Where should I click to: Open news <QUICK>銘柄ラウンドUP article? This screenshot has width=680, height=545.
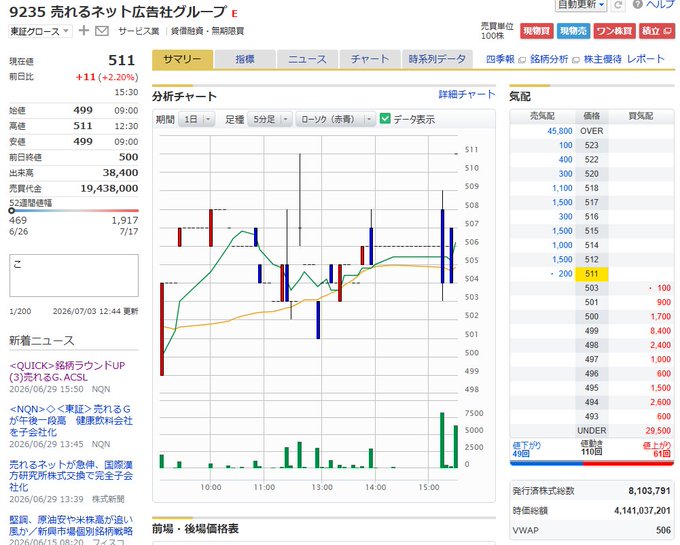67,371
